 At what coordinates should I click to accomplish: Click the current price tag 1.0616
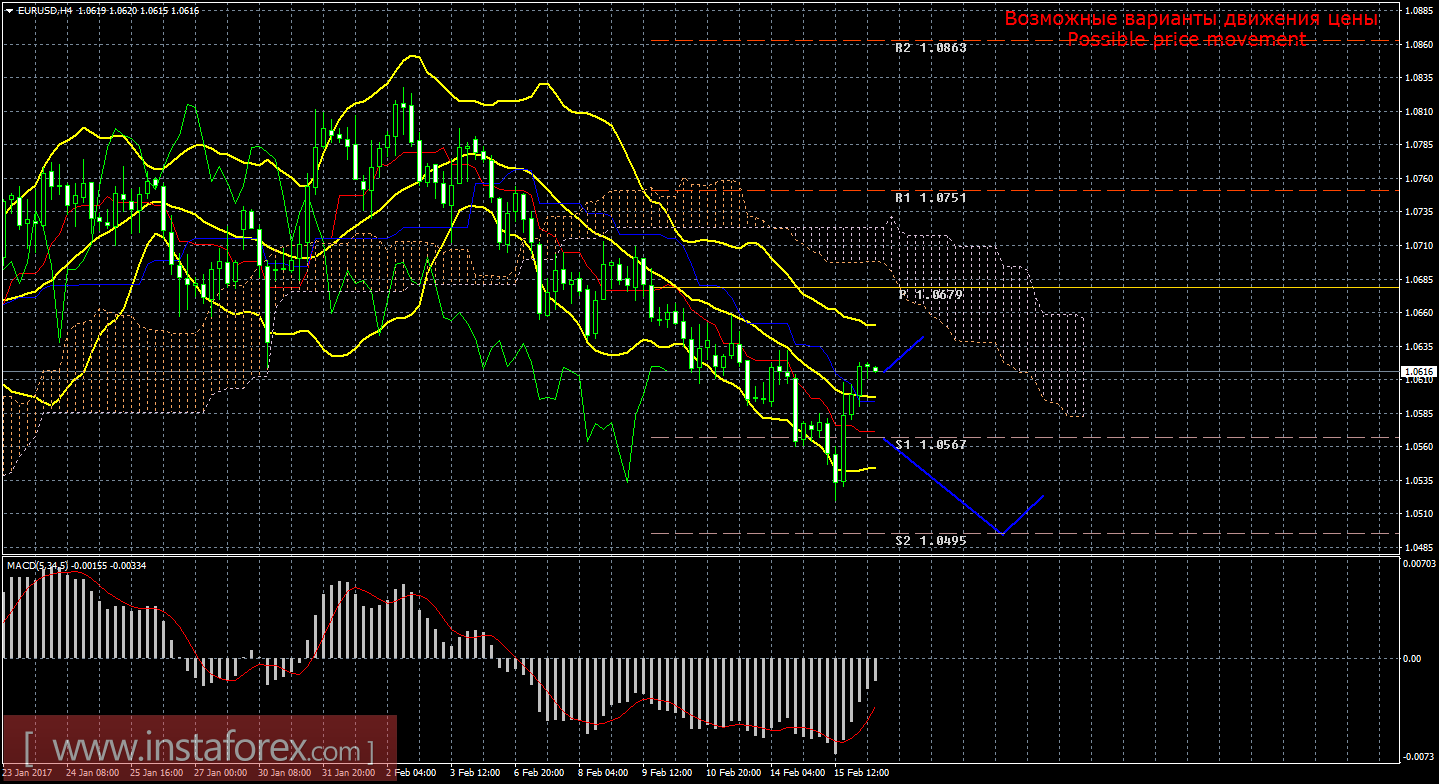(x=1417, y=371)
